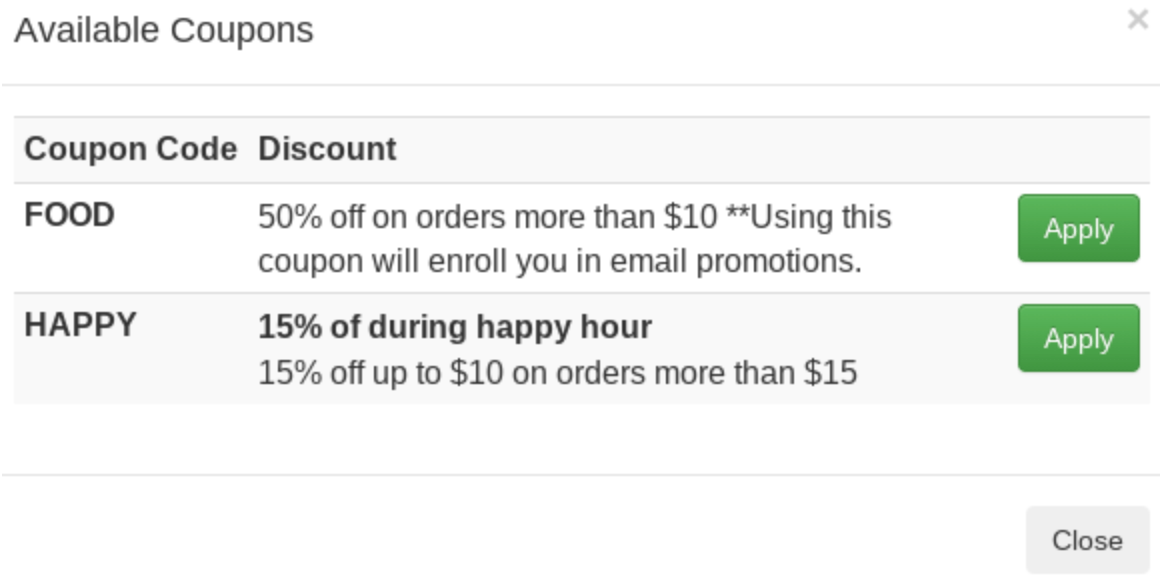Click the green Apply button next to FOOD
This screenshot has width=1166, height=584.
coord(1078,230)
